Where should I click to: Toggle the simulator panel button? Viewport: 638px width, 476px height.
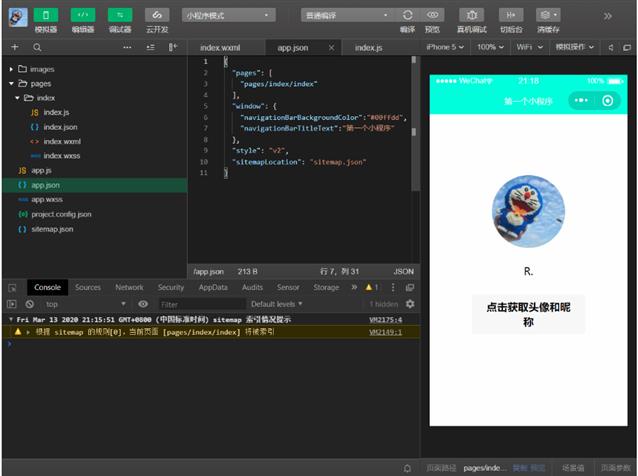tap(46, 15)
